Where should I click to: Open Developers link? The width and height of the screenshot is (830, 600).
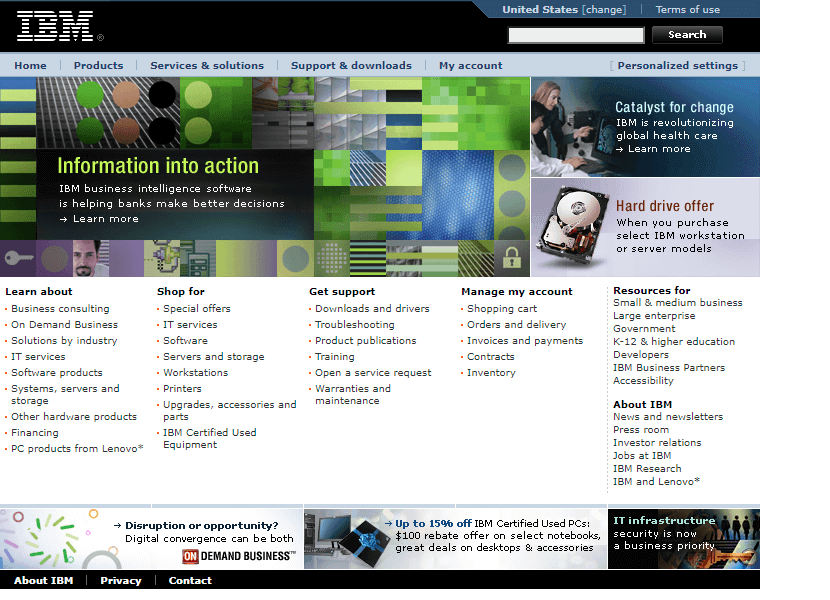pyautogui.click(x=641, y=354)
